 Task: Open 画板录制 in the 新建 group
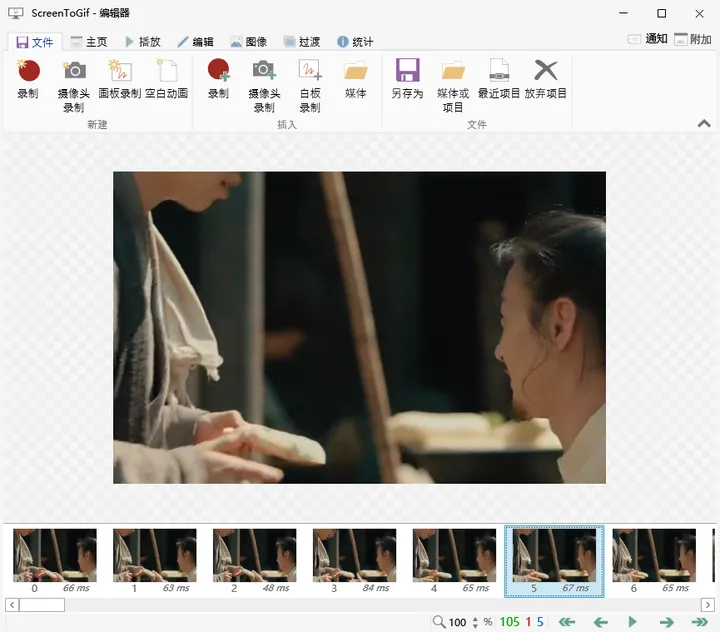point(119,79)
